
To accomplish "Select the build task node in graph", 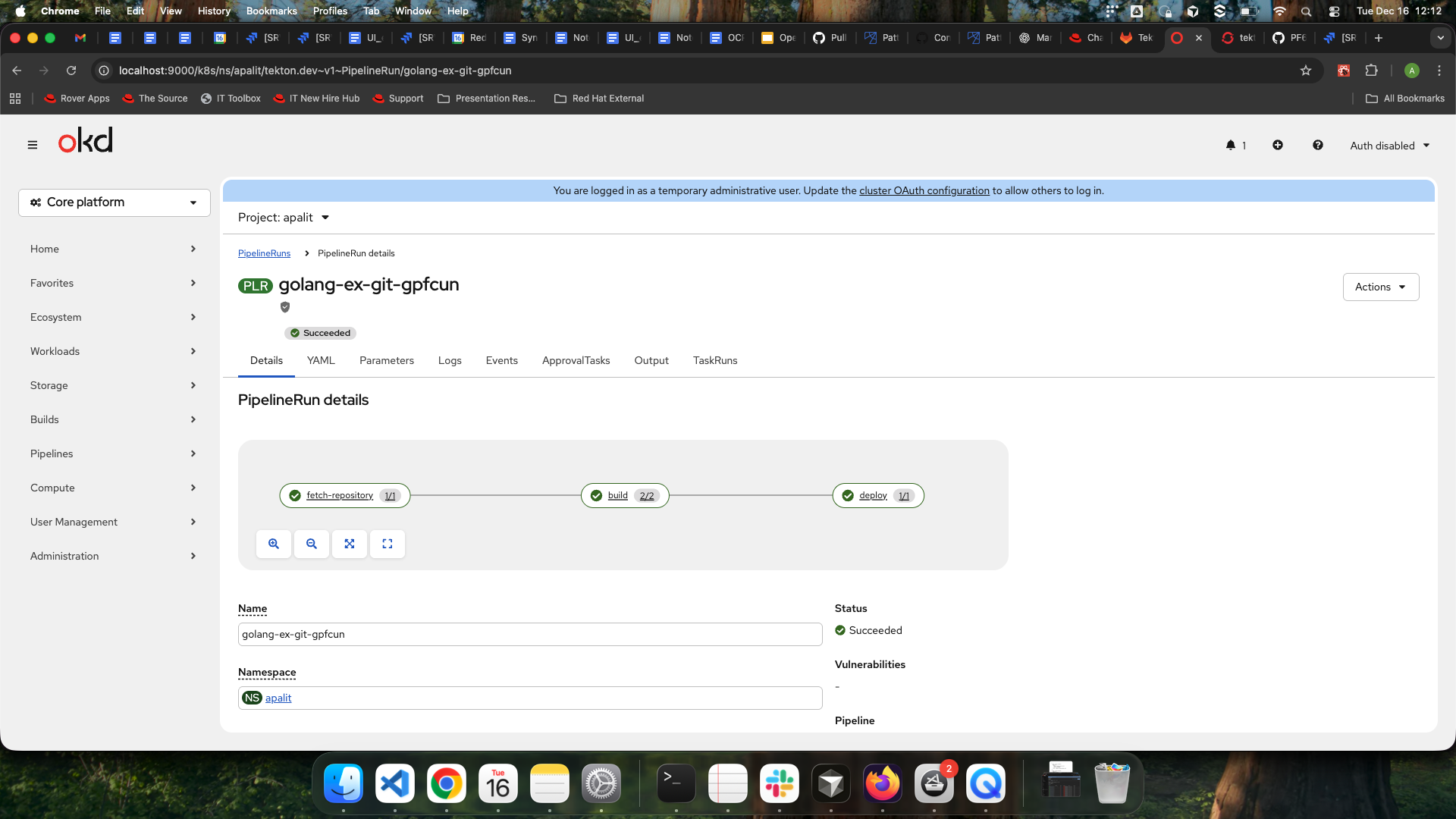I will (618, 495).
